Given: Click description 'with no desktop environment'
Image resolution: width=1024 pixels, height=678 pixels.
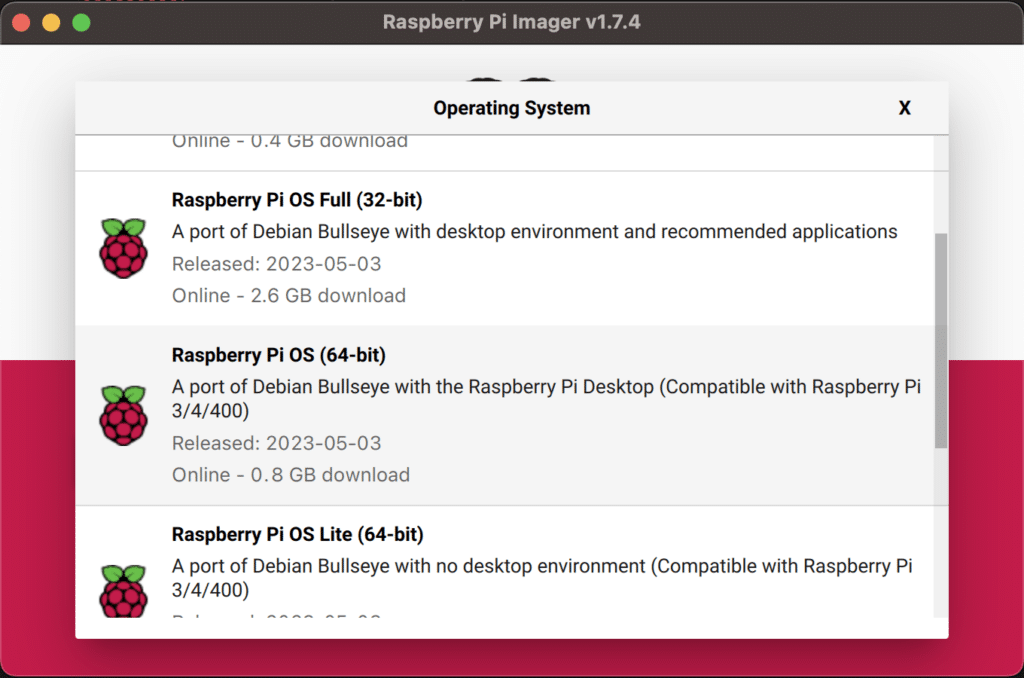Looking at the screenshot, I should tap(542, 577).
